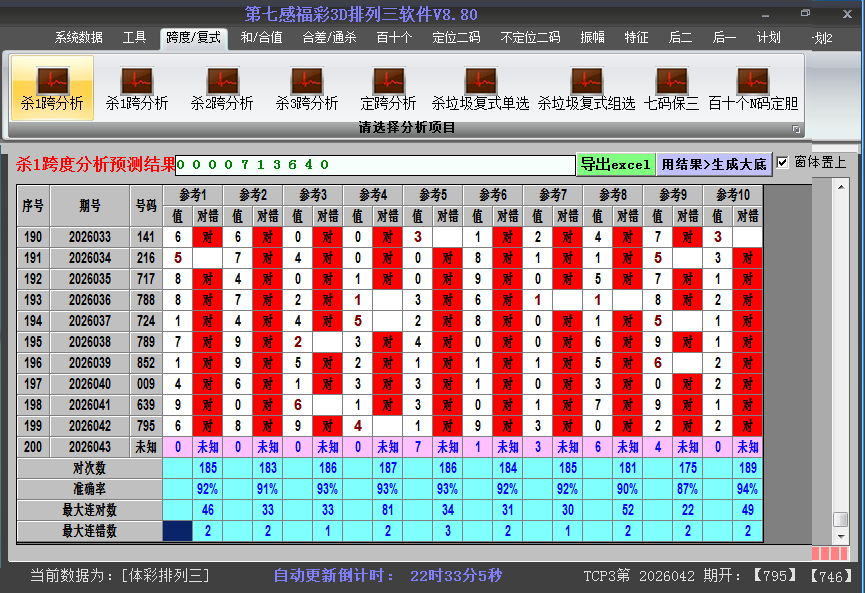Switch to the 定位二码 tab

click(456, 38)
